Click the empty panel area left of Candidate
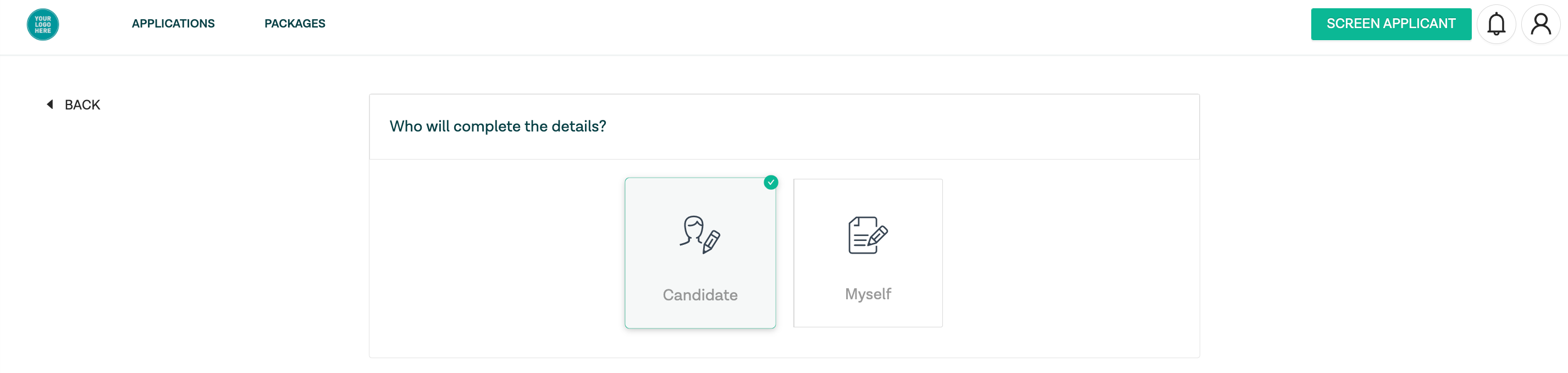 [496, 256]
